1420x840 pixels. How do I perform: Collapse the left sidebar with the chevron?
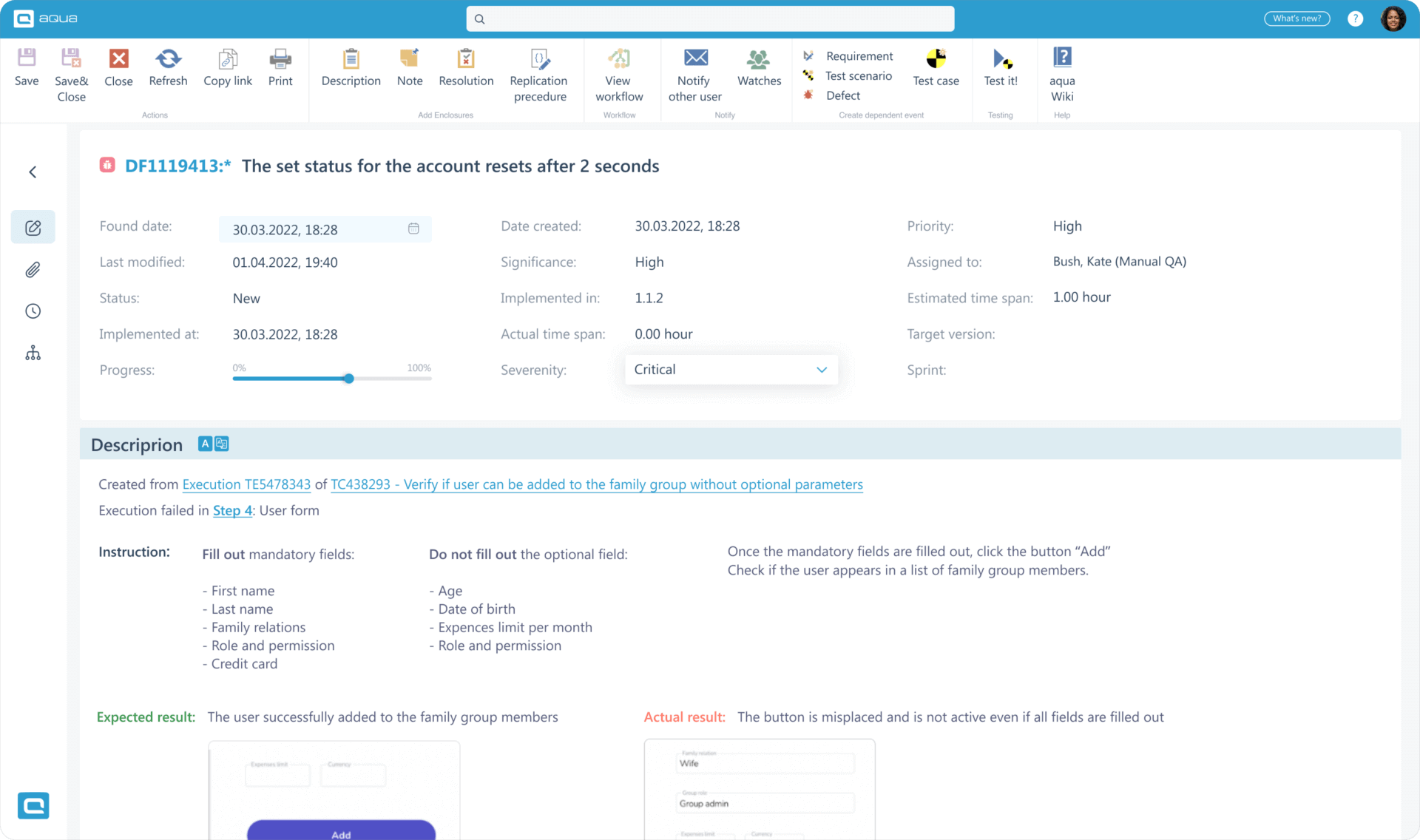33,172
